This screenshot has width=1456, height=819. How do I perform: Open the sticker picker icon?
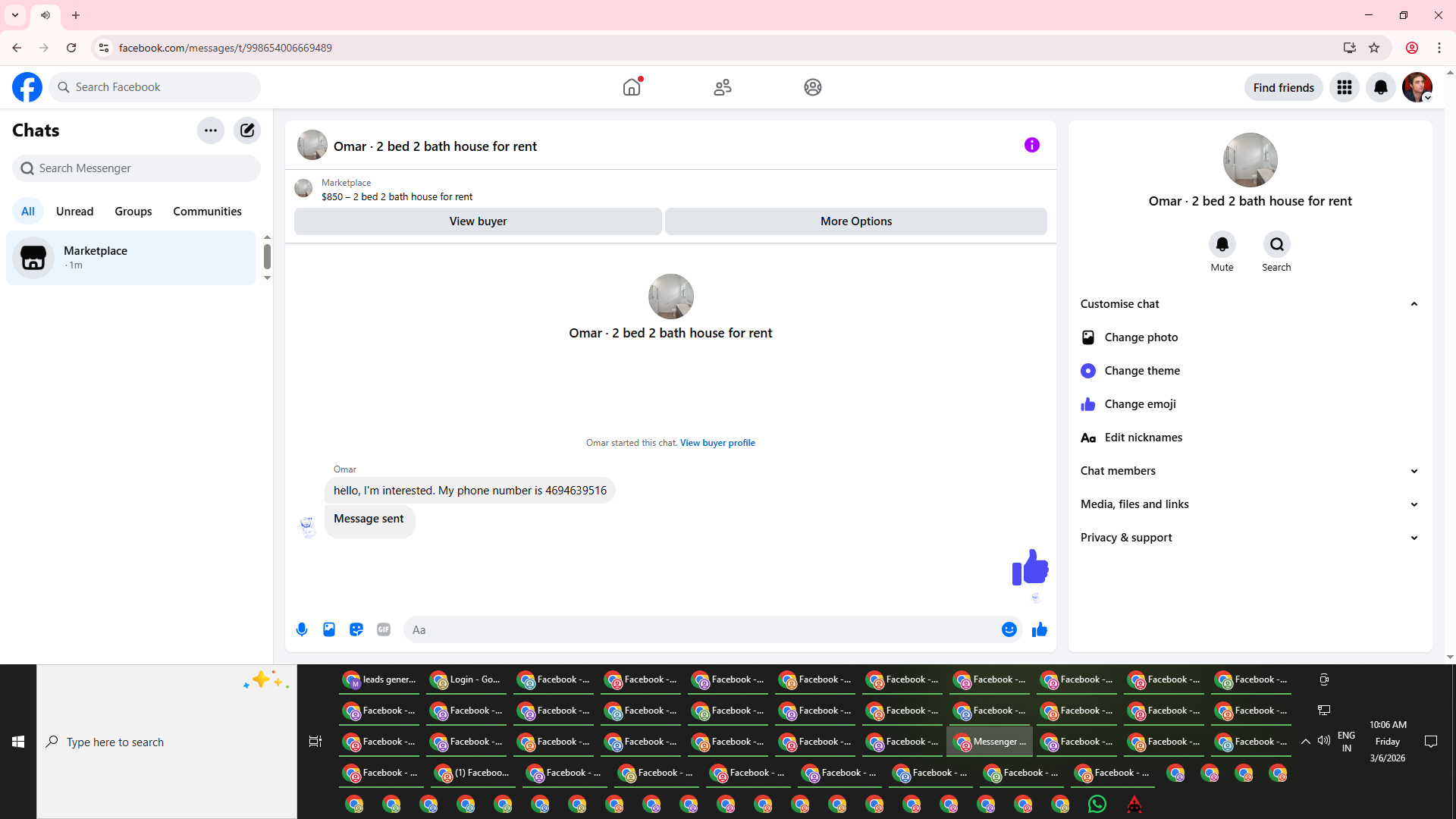click(x=356, y=629)
